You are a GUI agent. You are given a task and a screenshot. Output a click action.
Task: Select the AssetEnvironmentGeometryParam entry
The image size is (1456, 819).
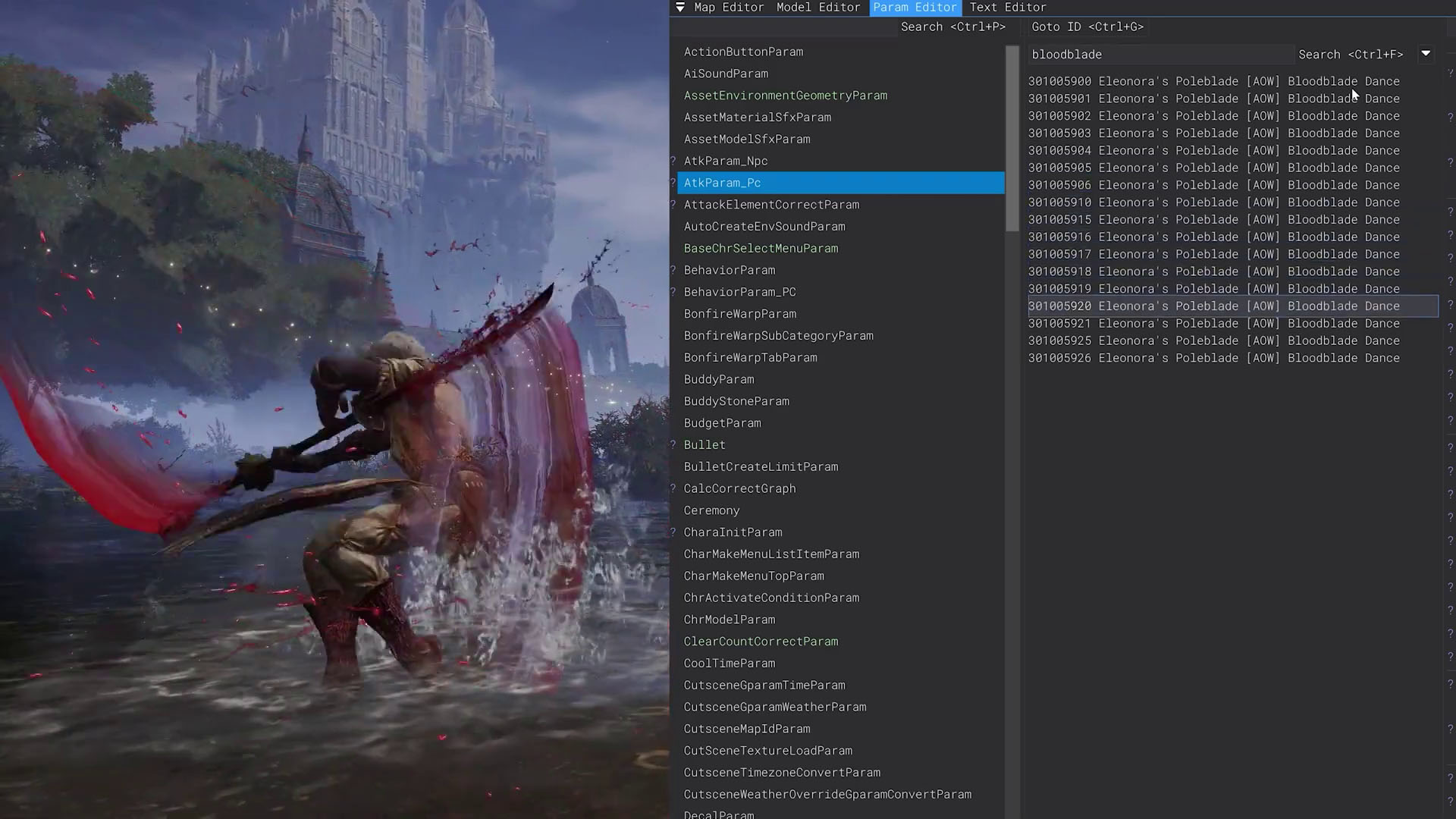785,96
